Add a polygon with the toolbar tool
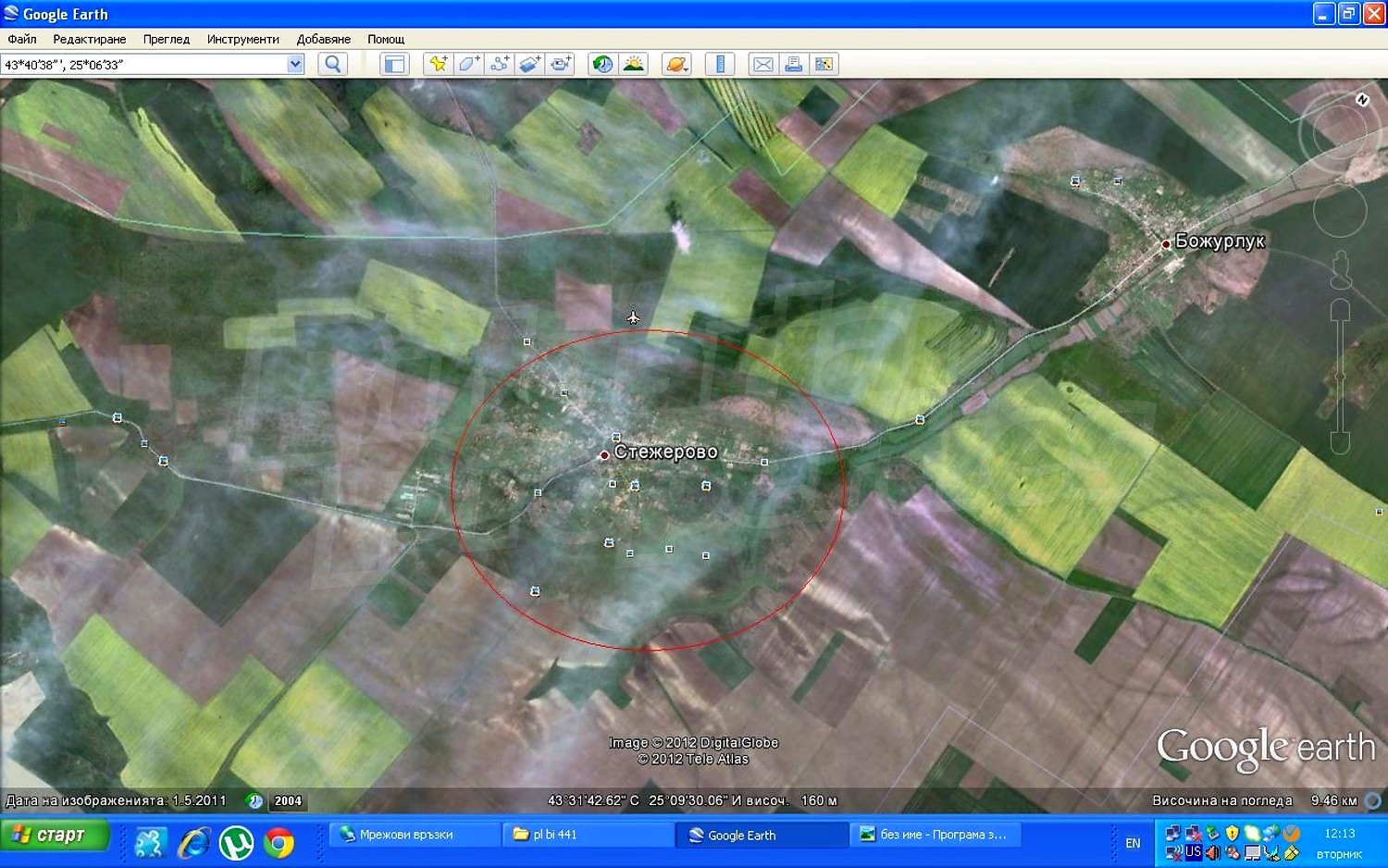1388x868 pixels. tap(469, 64)
